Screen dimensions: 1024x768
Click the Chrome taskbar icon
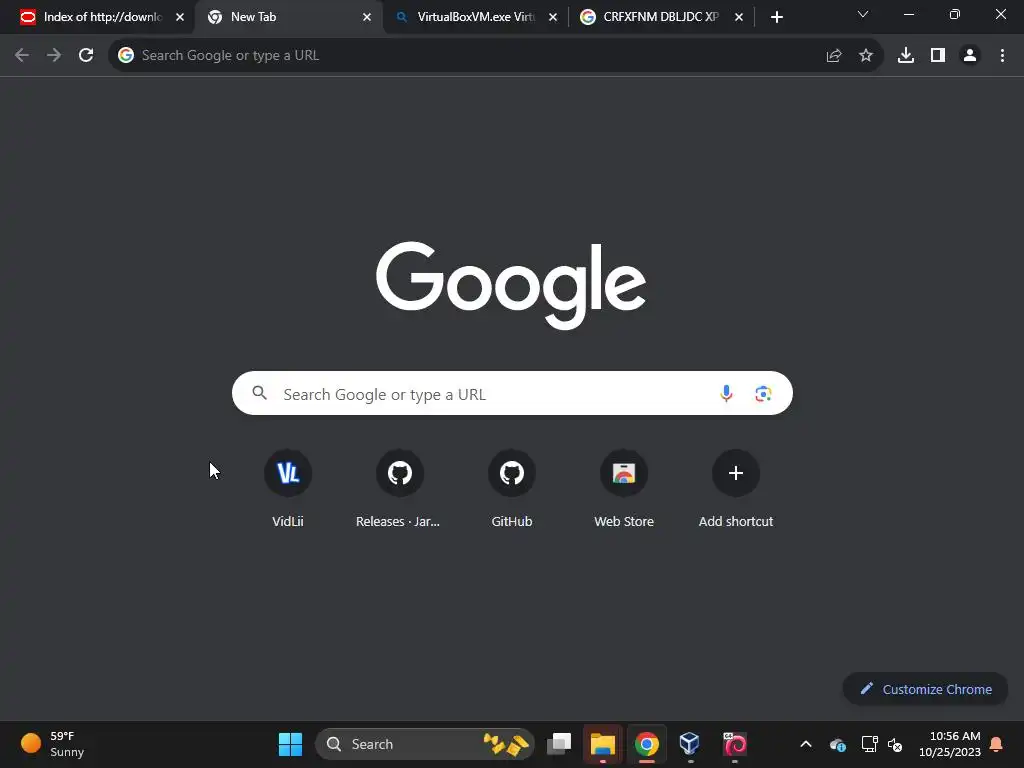click(x=647, y=744)
